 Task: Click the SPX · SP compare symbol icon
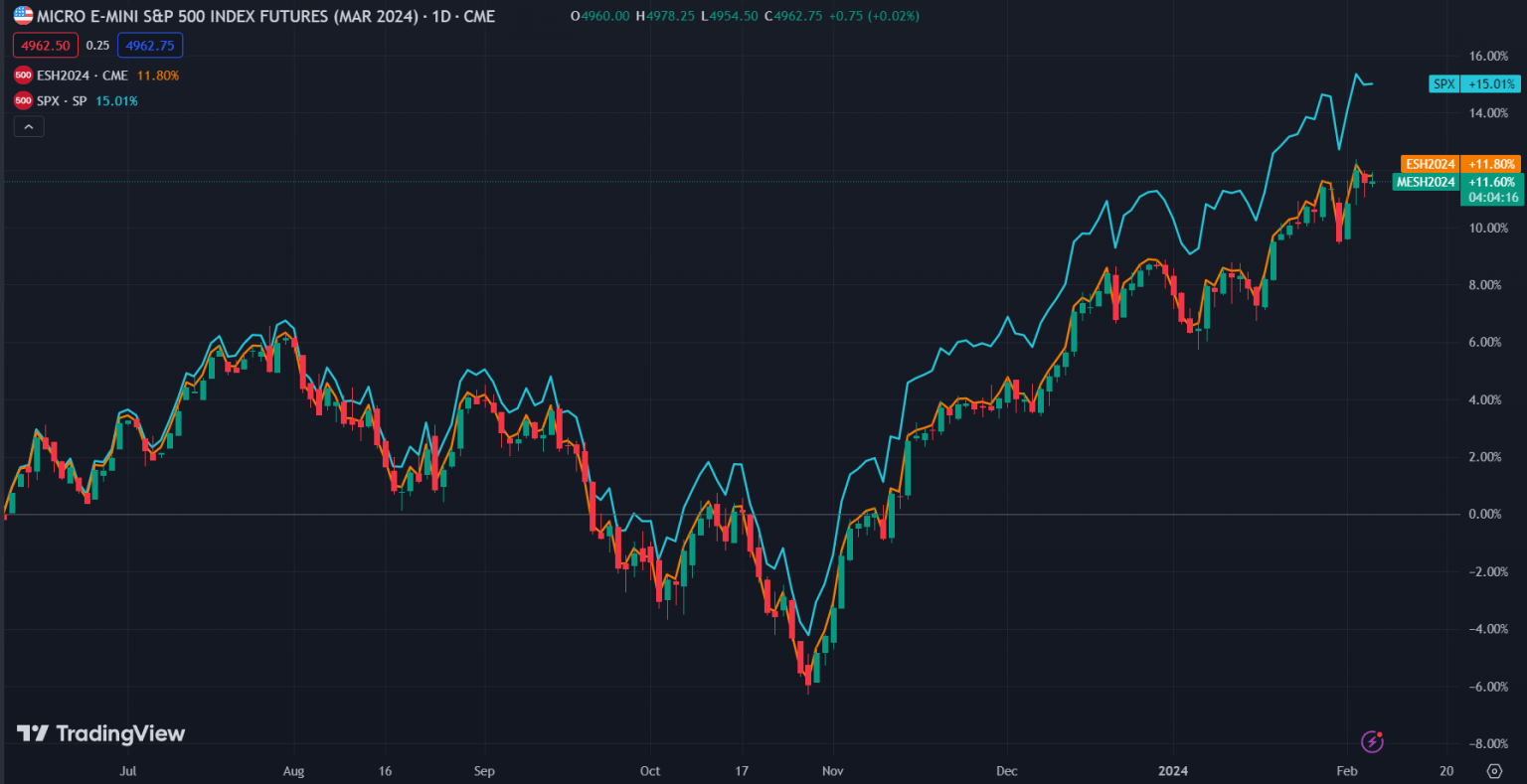click(21, 100)
